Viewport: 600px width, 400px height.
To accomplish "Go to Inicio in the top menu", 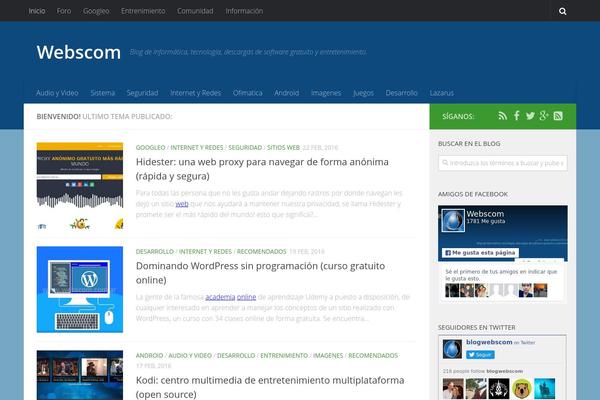I will [37, 11].
